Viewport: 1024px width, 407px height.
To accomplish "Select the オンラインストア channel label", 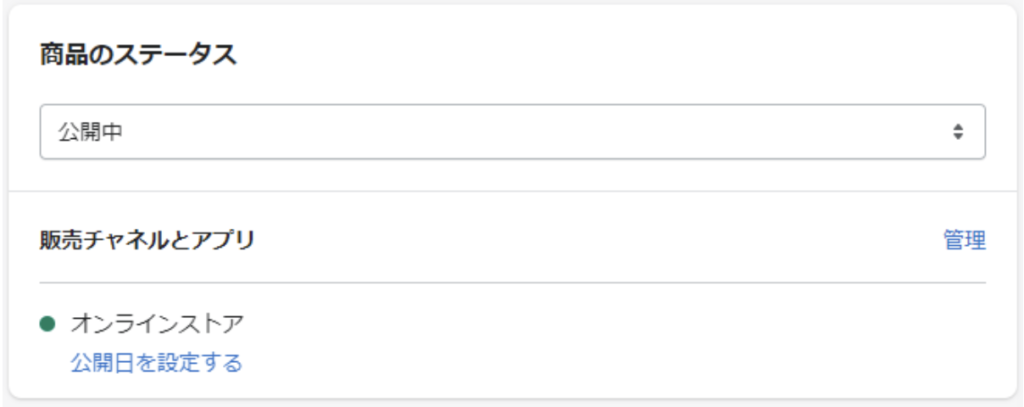I will point(157,324).
